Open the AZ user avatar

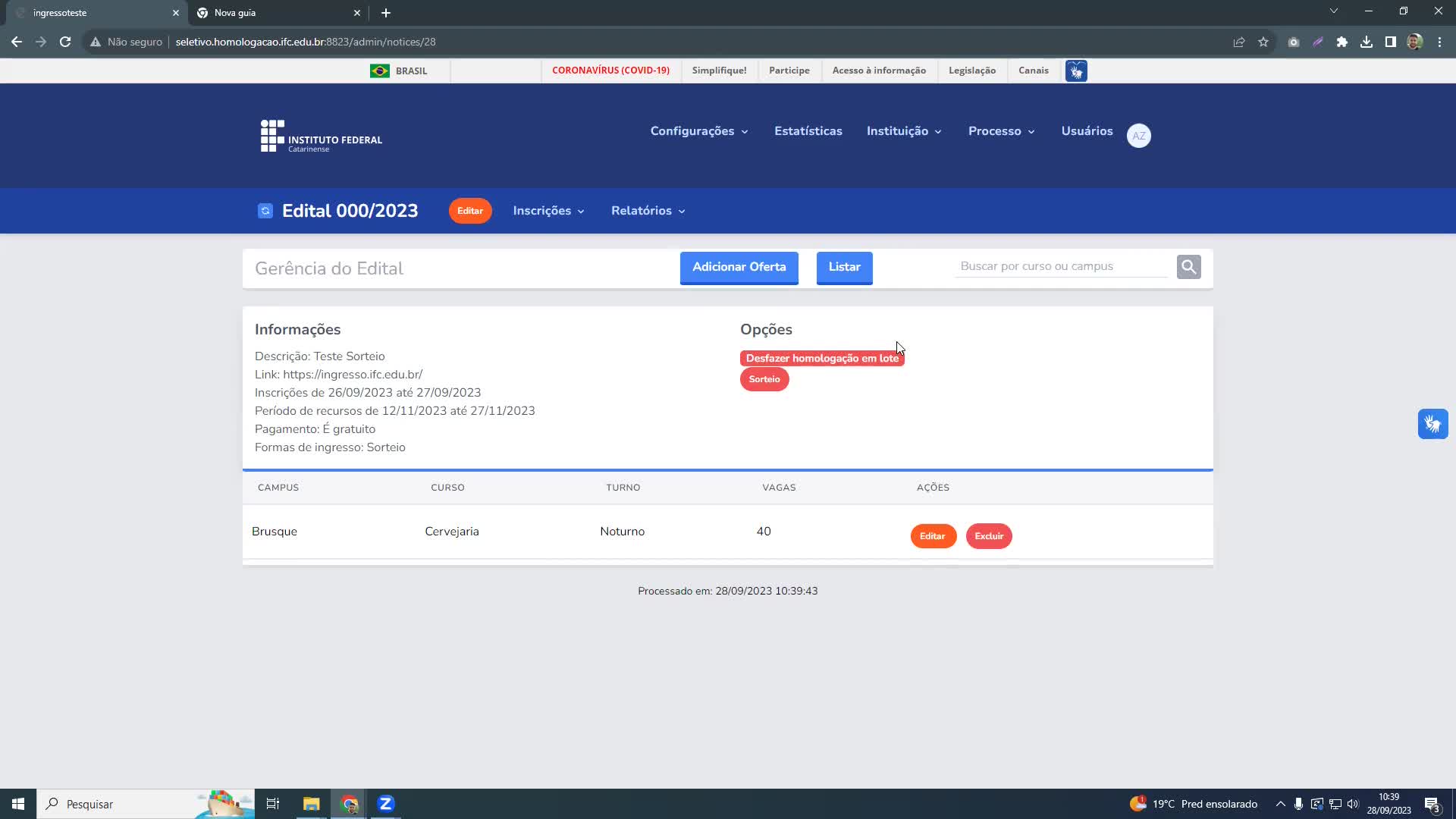(x=1139, y=136)
